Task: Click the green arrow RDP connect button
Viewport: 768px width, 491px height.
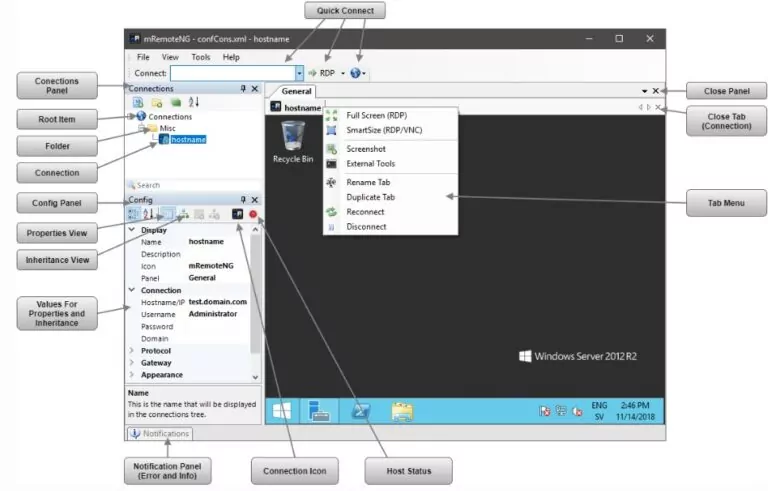Action: [x=312, y=73]
